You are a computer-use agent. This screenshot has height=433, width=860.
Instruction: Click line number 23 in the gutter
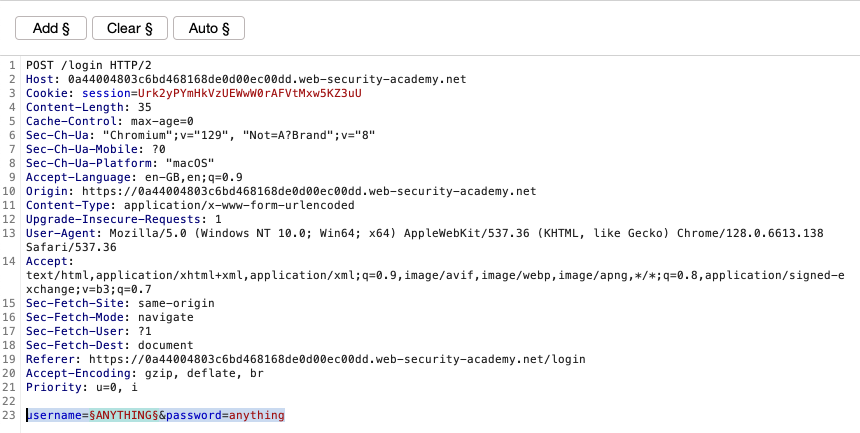pyautogui.click(x=9, y=415)
